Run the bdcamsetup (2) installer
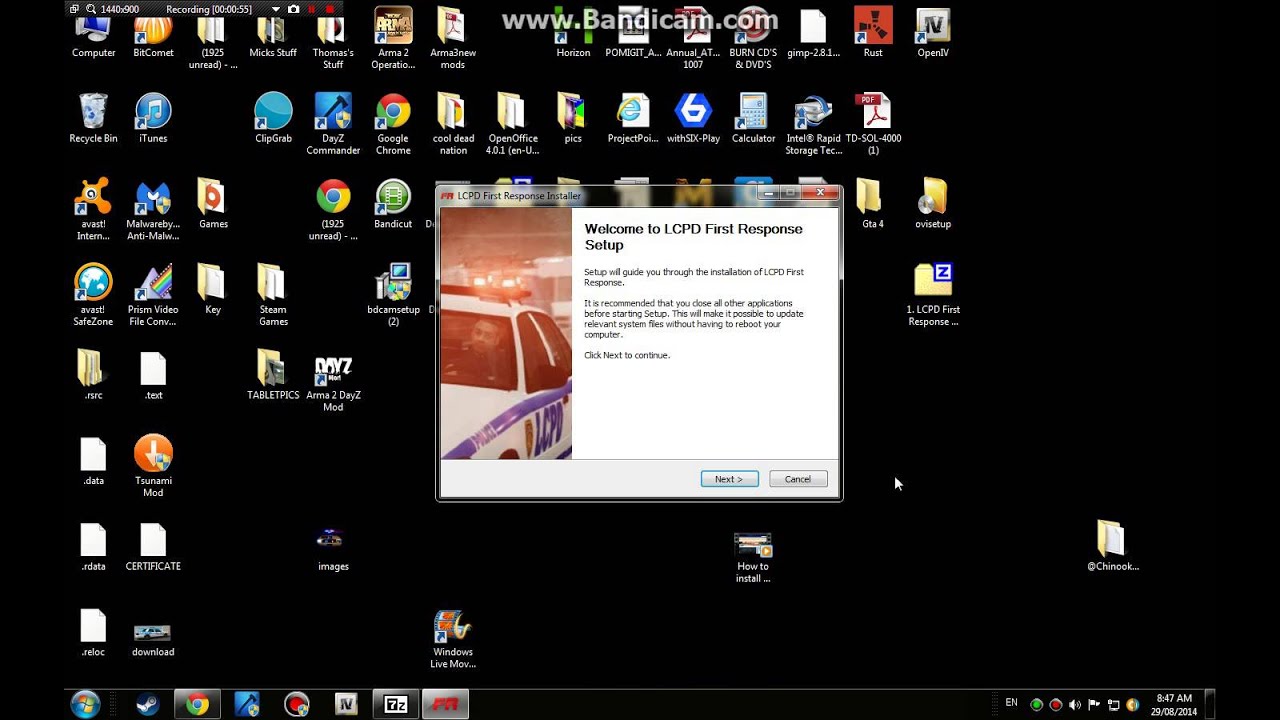Viewport: 1280px width, 720px height. (393, 295)
